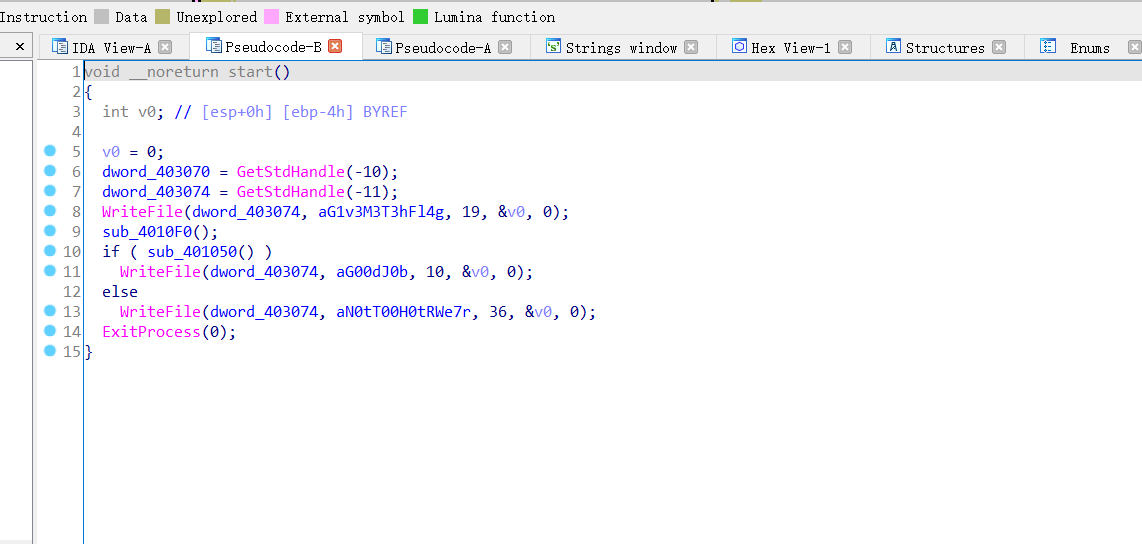Click the sub_4010F0 function call
Viewport: 1142px width, 544px height.
pyautogui.click(x=147, y=232)
